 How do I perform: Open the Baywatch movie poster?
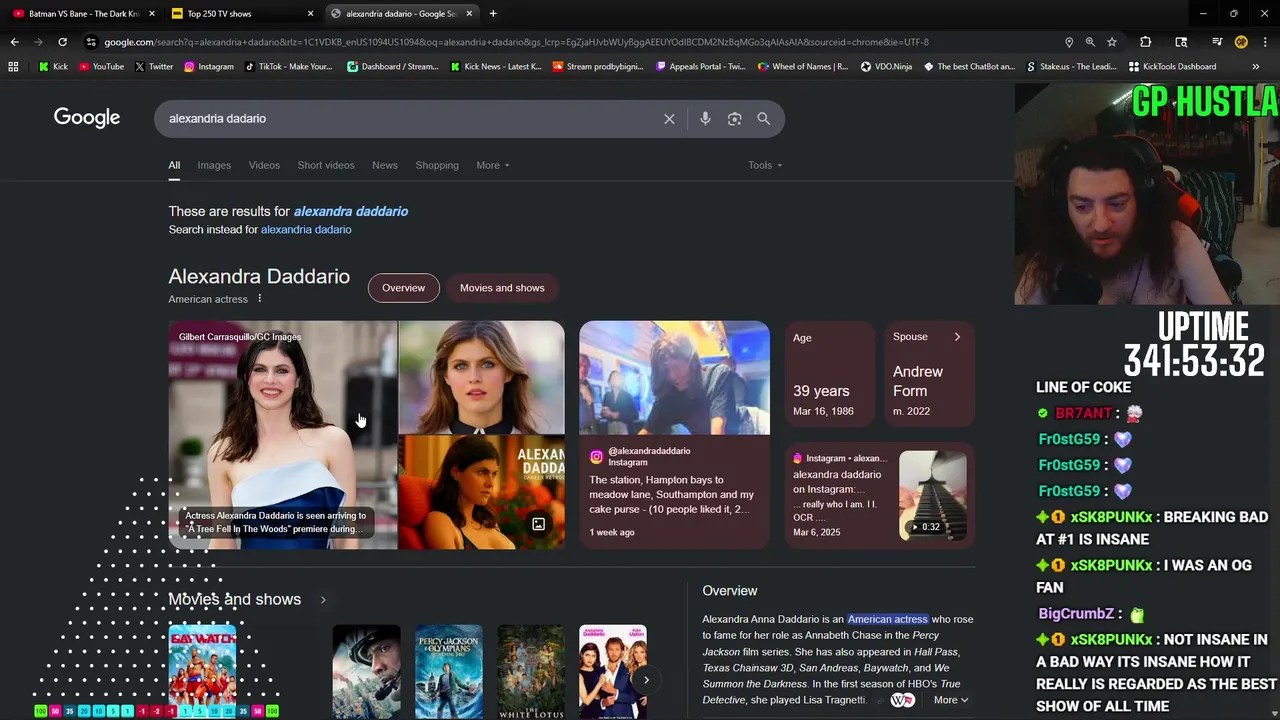[202, 671]
